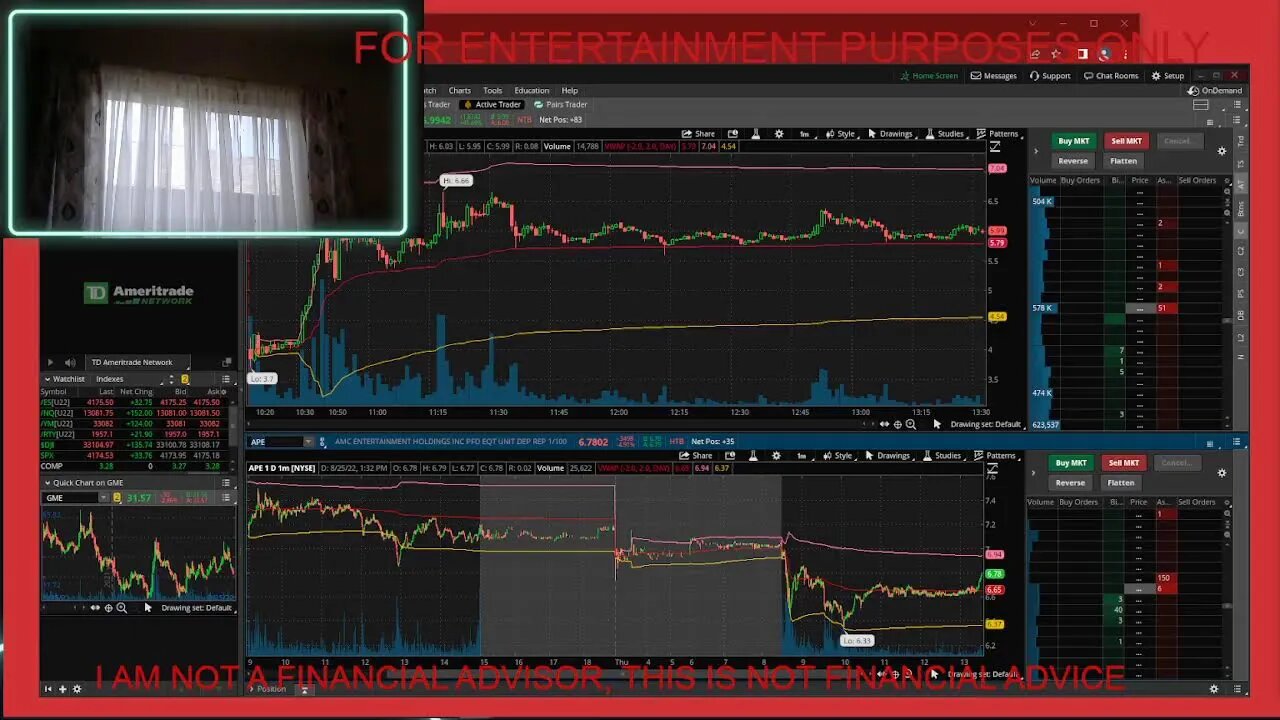Click Price column header in upper ladder
This screenshot has height=720, width=1280.
point(1140,181)
